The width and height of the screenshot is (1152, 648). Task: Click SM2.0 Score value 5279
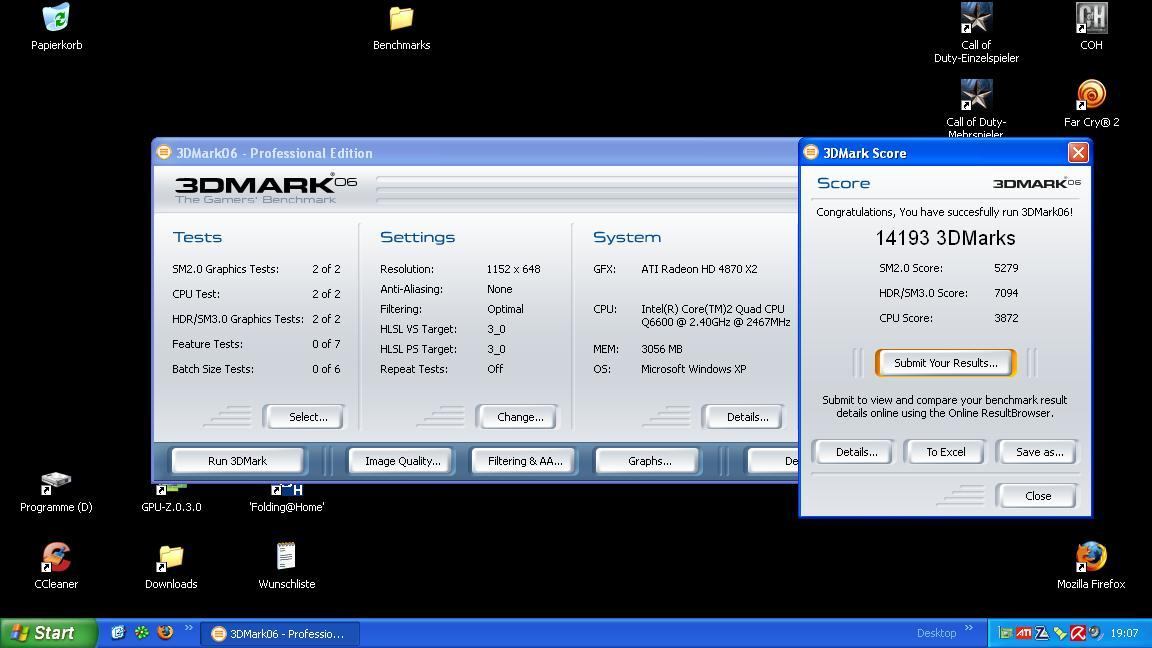pyautogui.click(x=1006, y=268)
